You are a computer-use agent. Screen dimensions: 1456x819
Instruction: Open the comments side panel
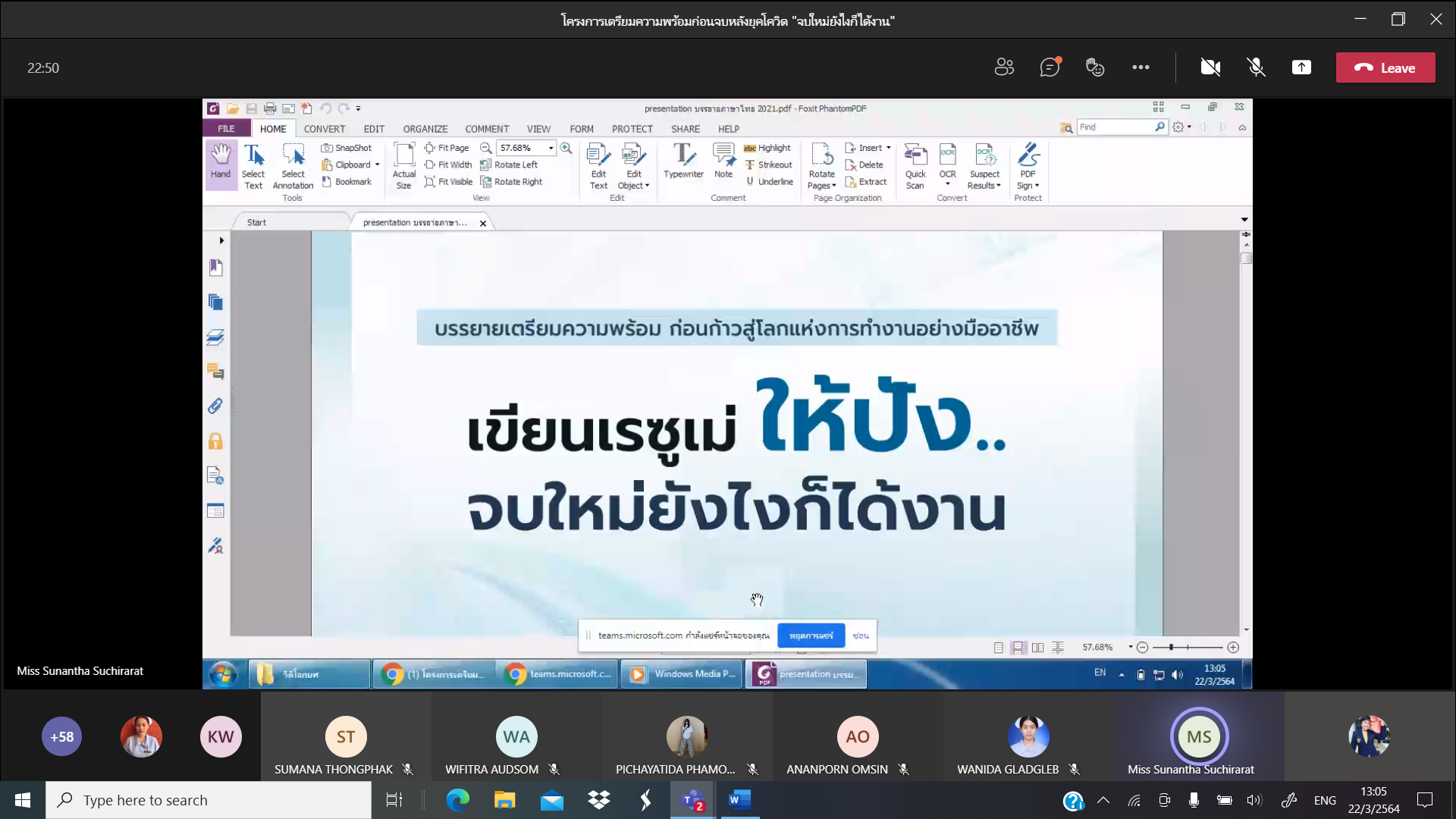click(215, 372)
